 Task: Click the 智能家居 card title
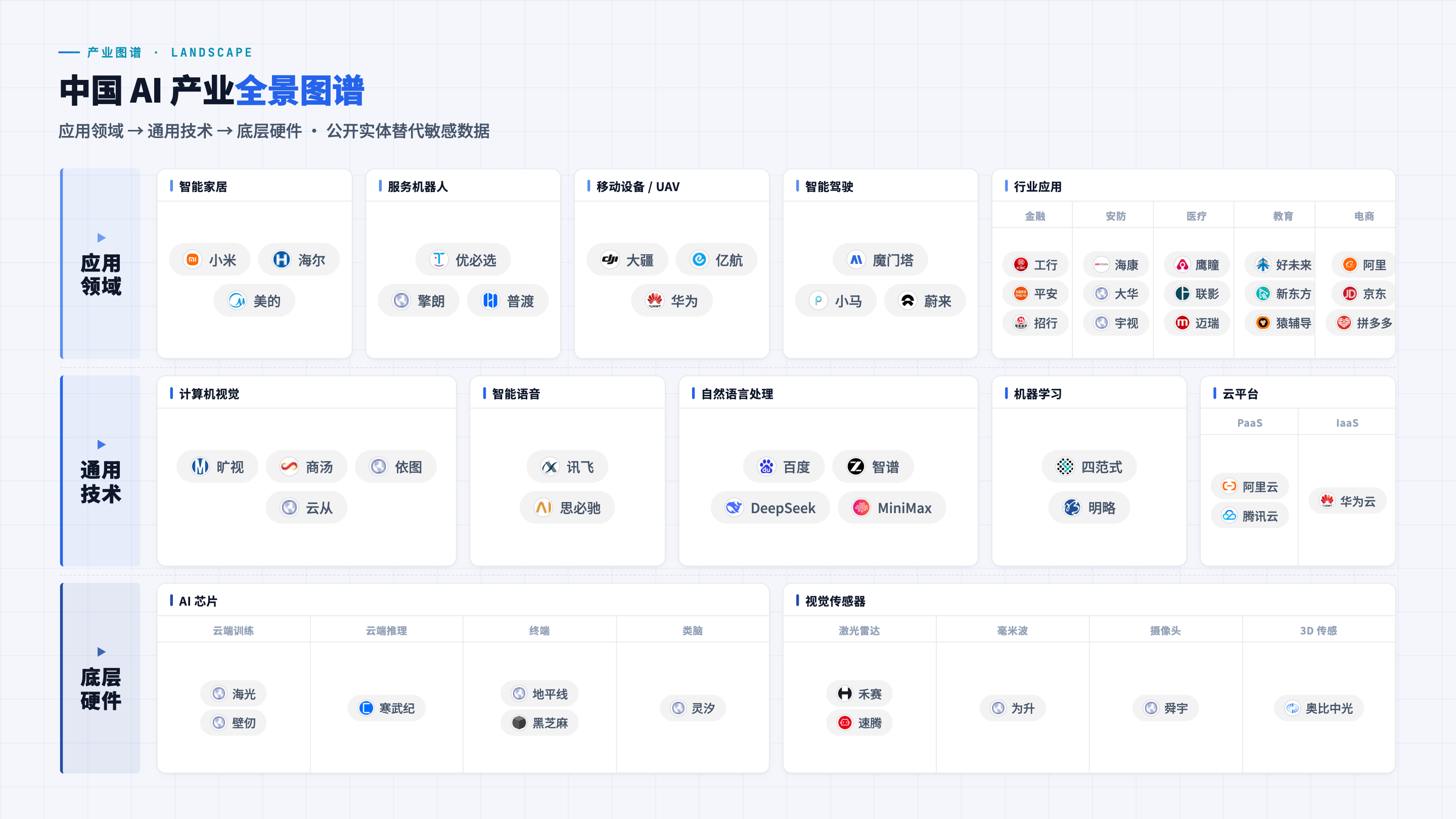click(x=203, y=187)
